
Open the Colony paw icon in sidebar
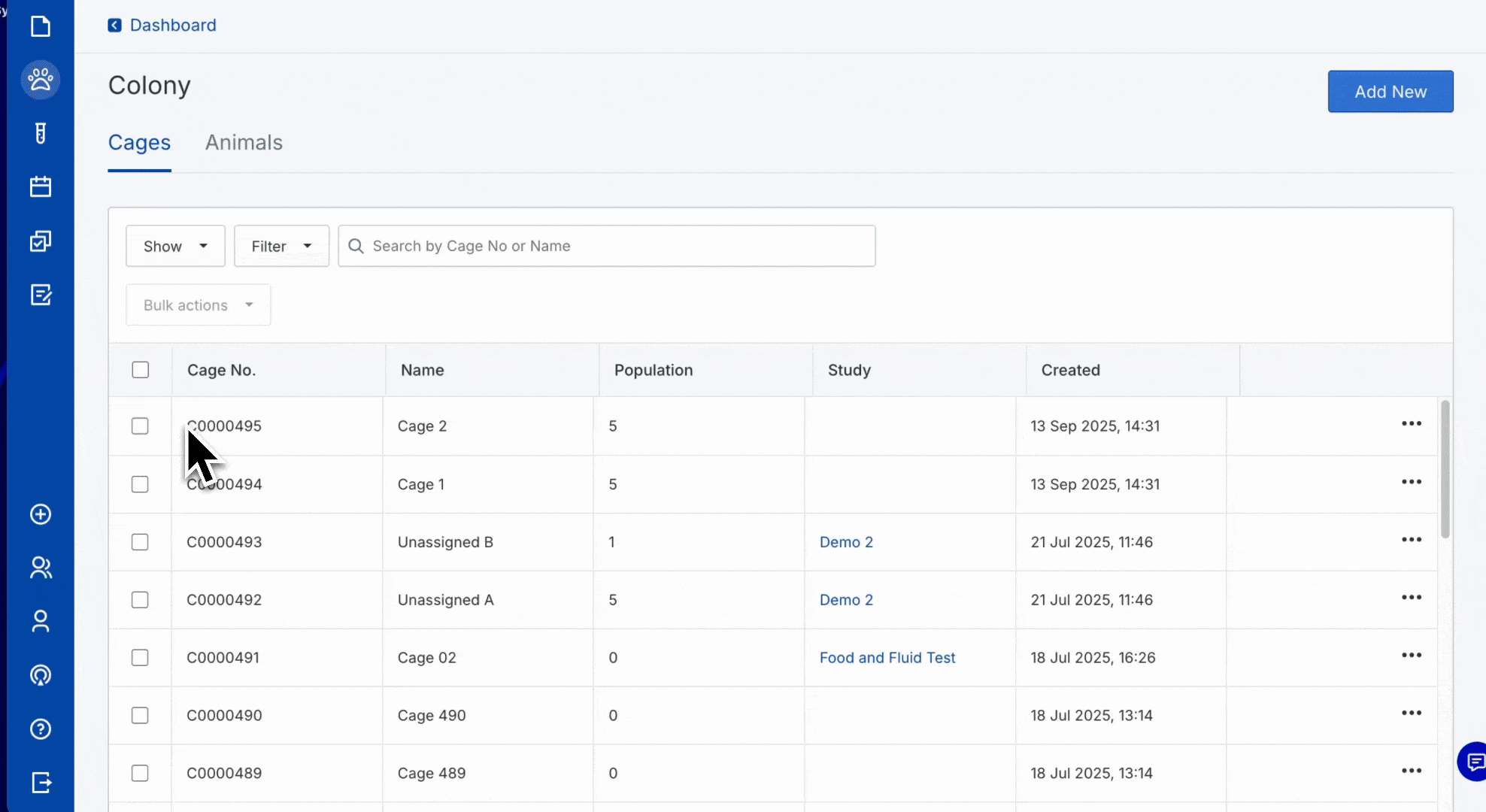[41, 80]
